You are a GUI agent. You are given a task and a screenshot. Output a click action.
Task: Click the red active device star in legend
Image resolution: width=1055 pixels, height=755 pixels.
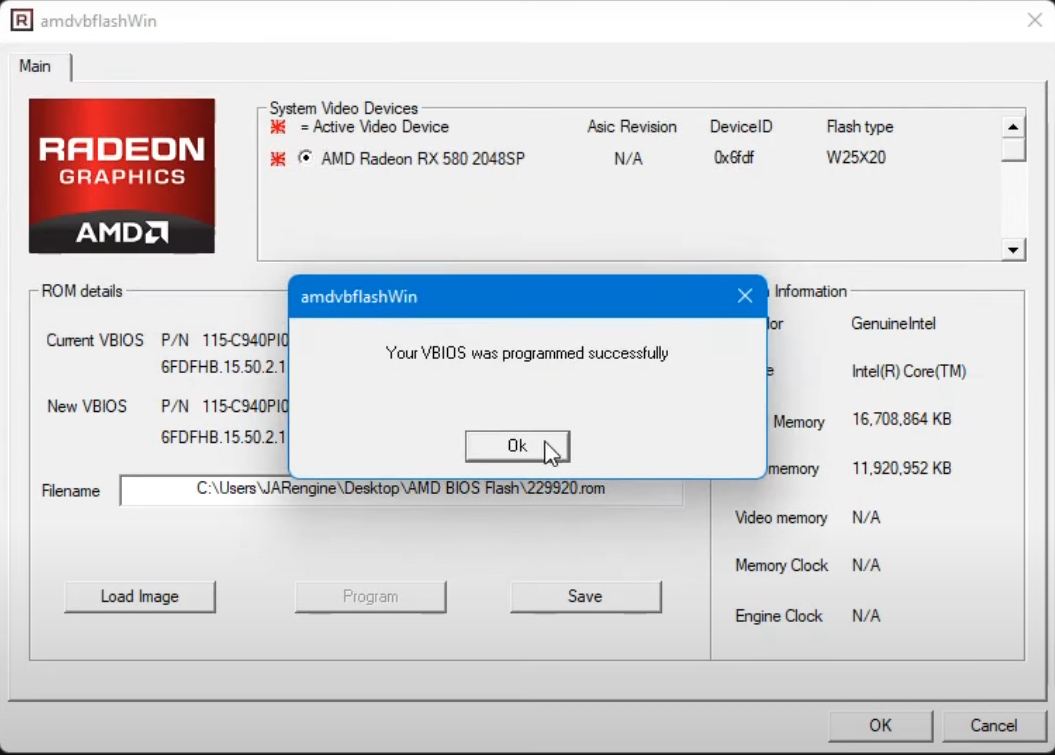tap(278, 127)
